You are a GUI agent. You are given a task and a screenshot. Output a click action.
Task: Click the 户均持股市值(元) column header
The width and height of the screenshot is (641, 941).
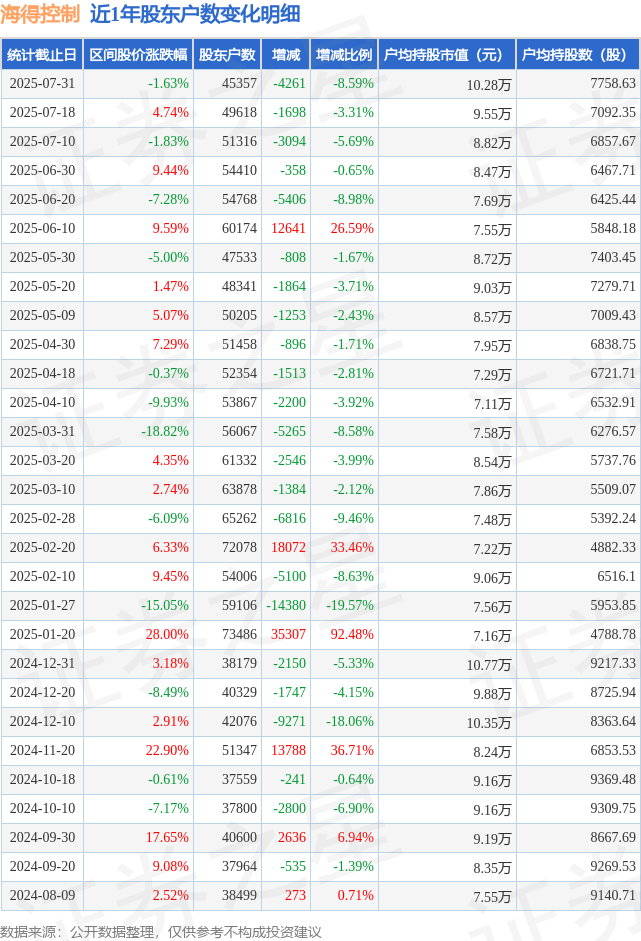(447, 55)
